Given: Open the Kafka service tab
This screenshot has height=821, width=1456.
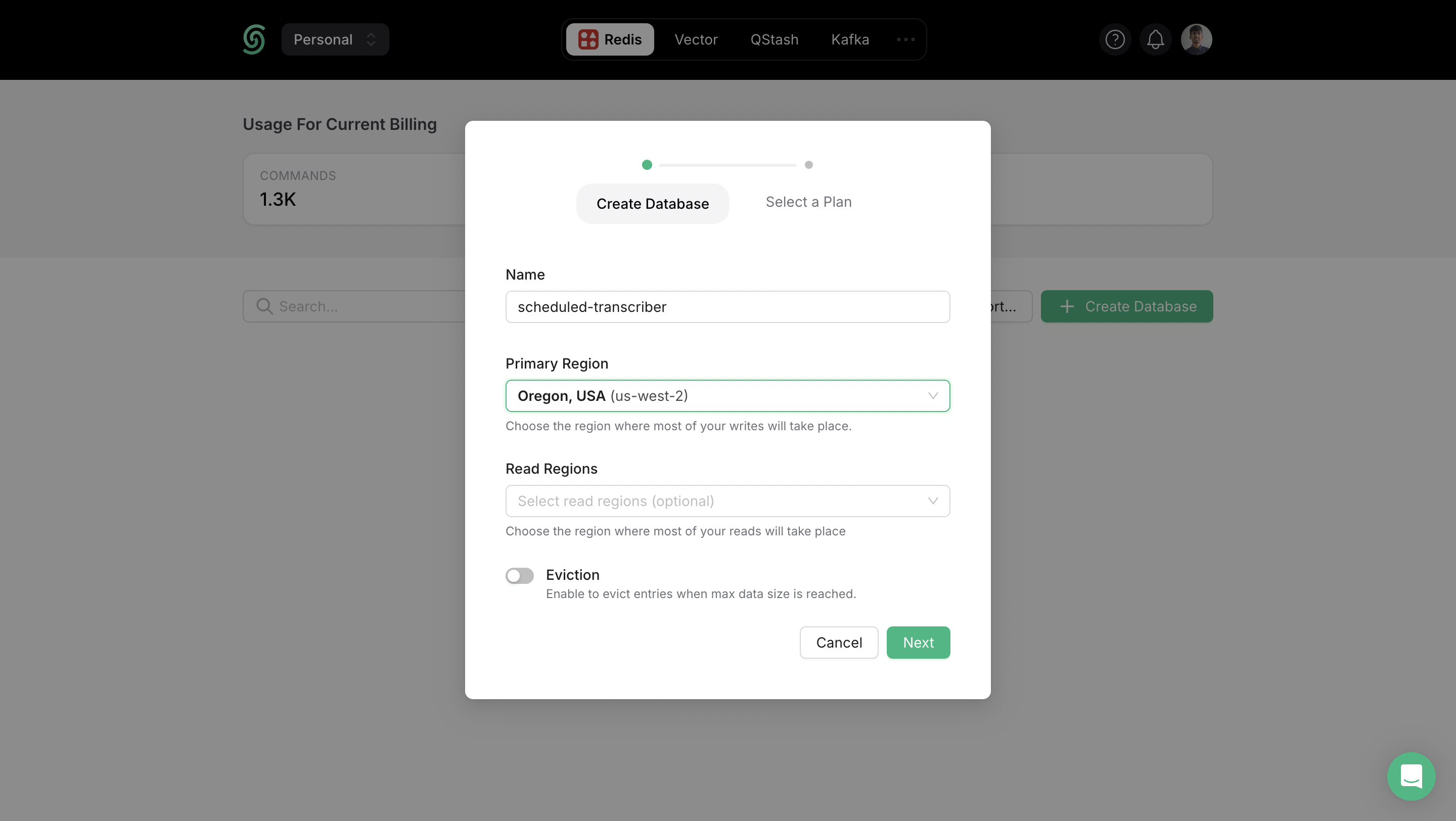Looking at the screenshot, I should tap(850, 39).
